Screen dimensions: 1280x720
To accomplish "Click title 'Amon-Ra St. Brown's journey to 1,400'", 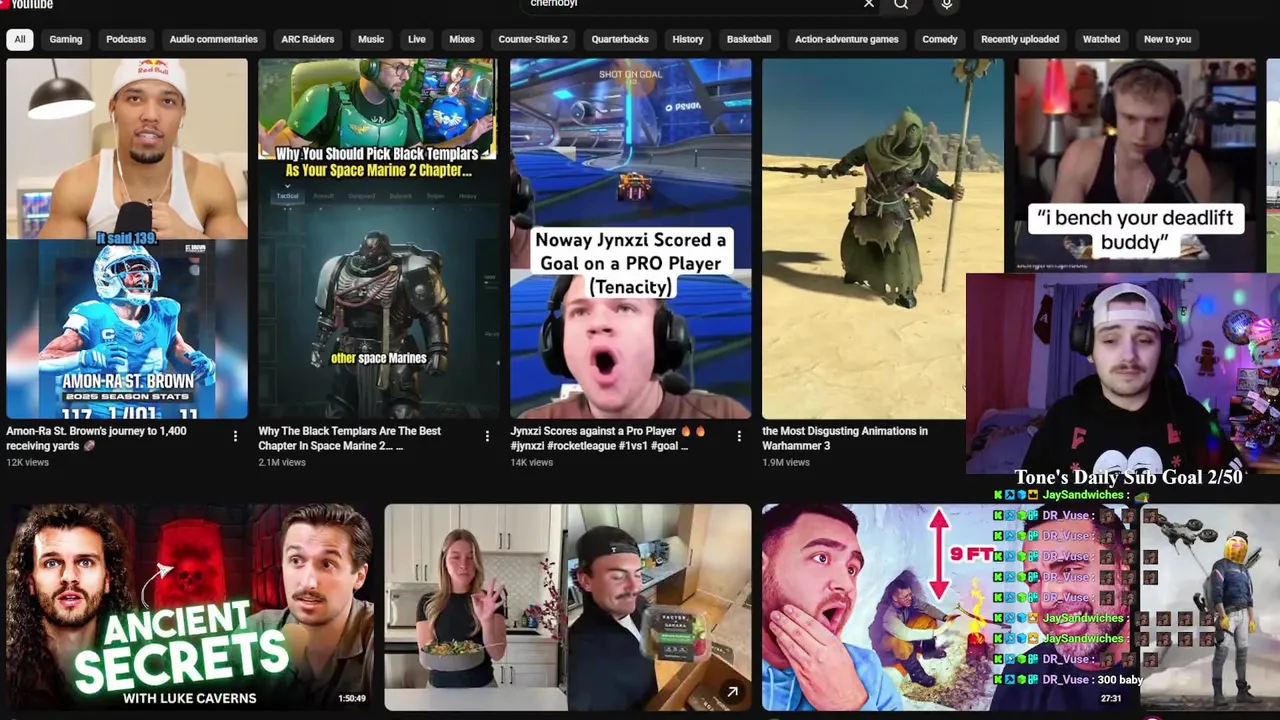I will [x=96, y=438].
